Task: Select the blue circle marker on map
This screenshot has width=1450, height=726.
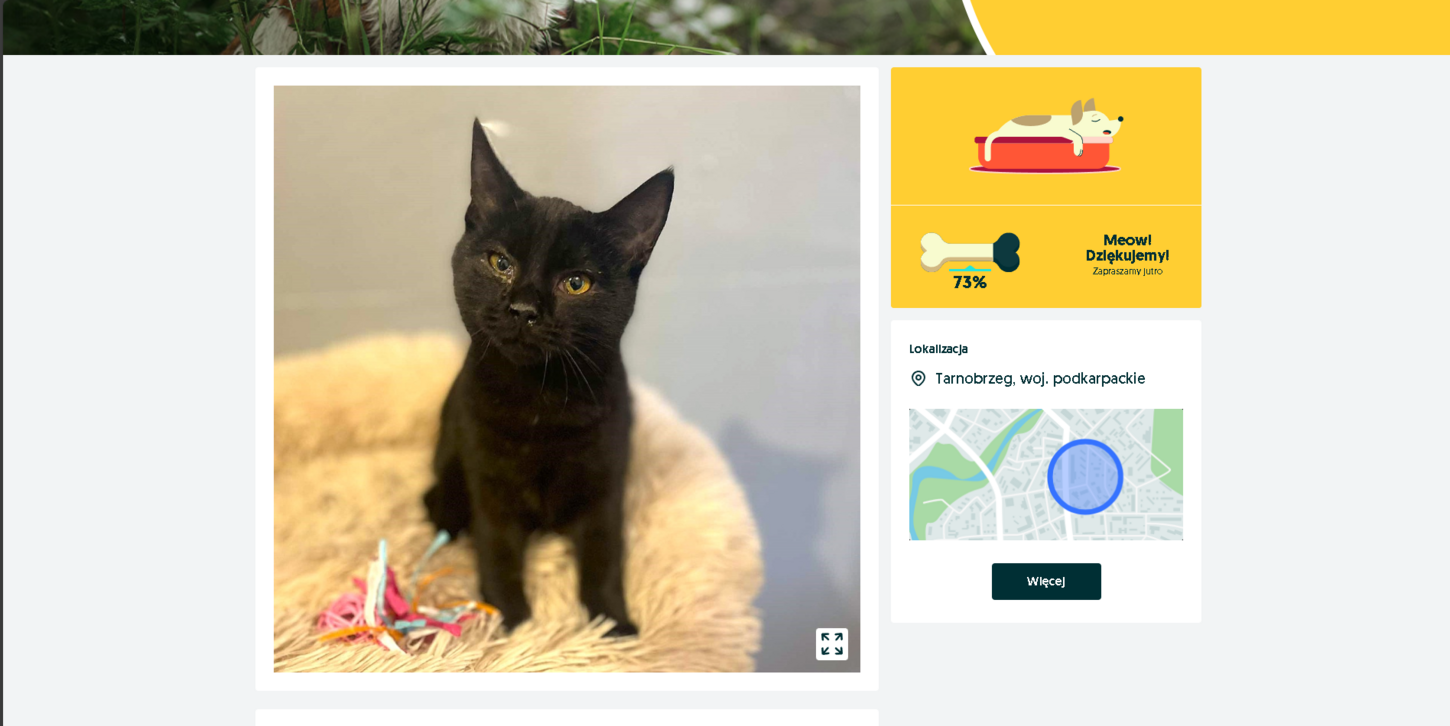Action: coord(1085,477)
